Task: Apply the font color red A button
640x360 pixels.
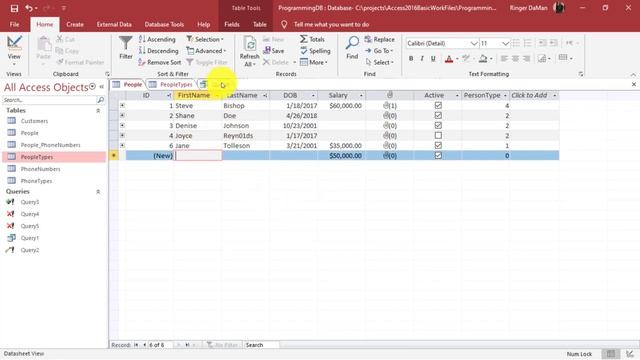Action: (x=449, y=59)
